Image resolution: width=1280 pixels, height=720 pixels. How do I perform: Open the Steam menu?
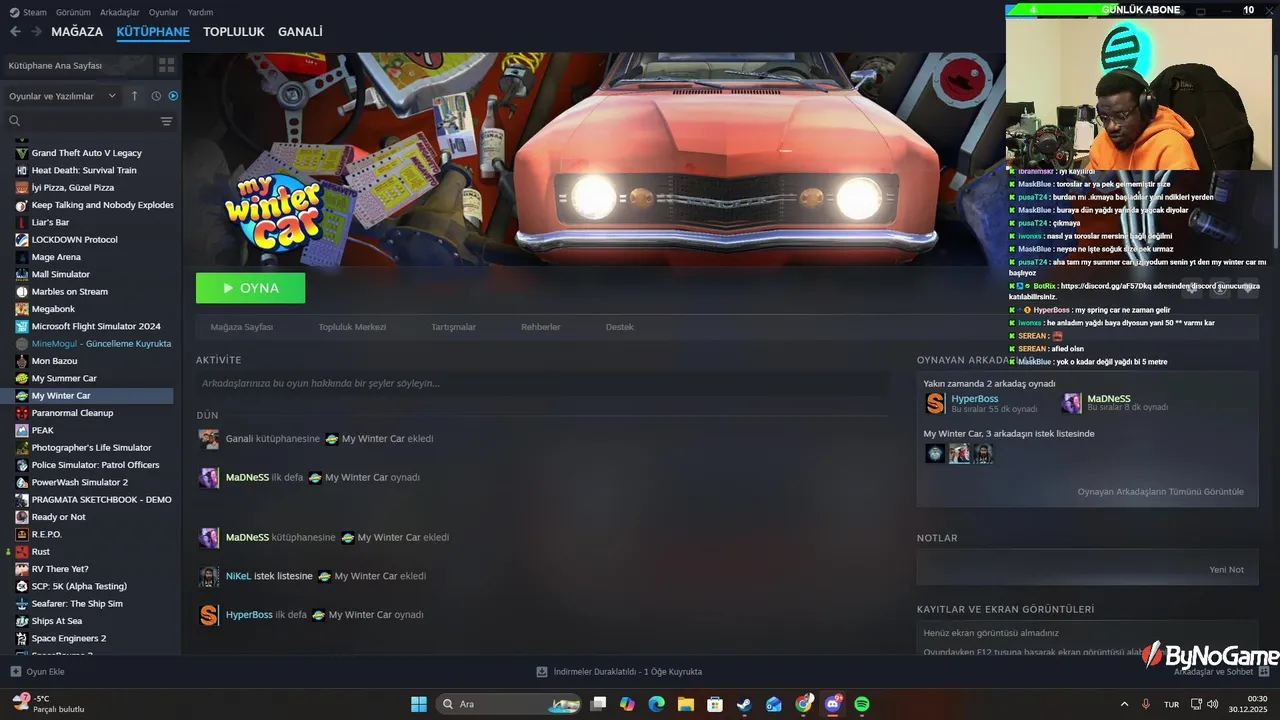[x=29, y=12]
